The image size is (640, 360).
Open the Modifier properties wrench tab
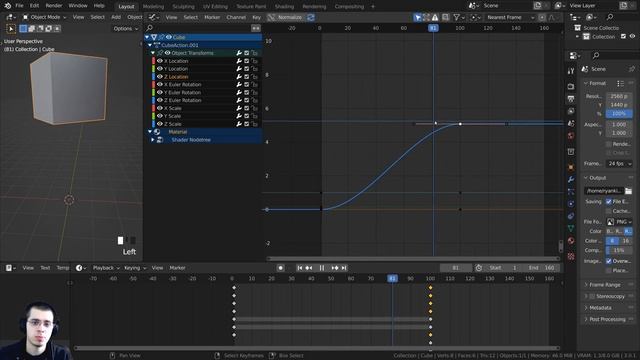[x=571, y=179]
